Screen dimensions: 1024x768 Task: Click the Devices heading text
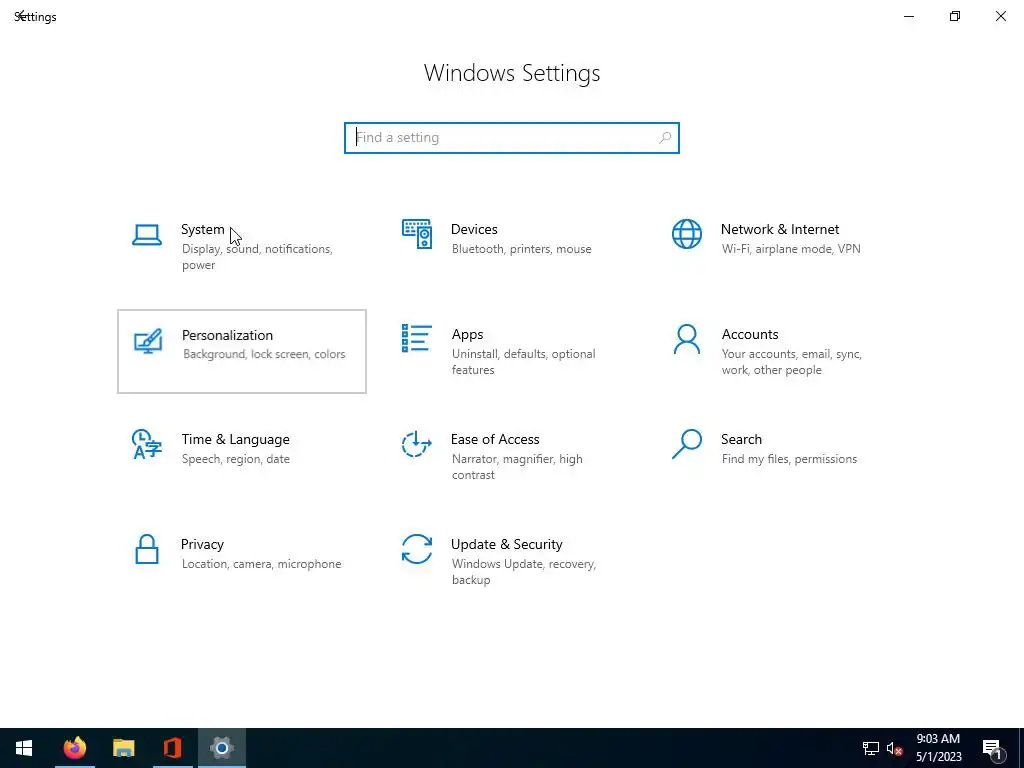474,229
